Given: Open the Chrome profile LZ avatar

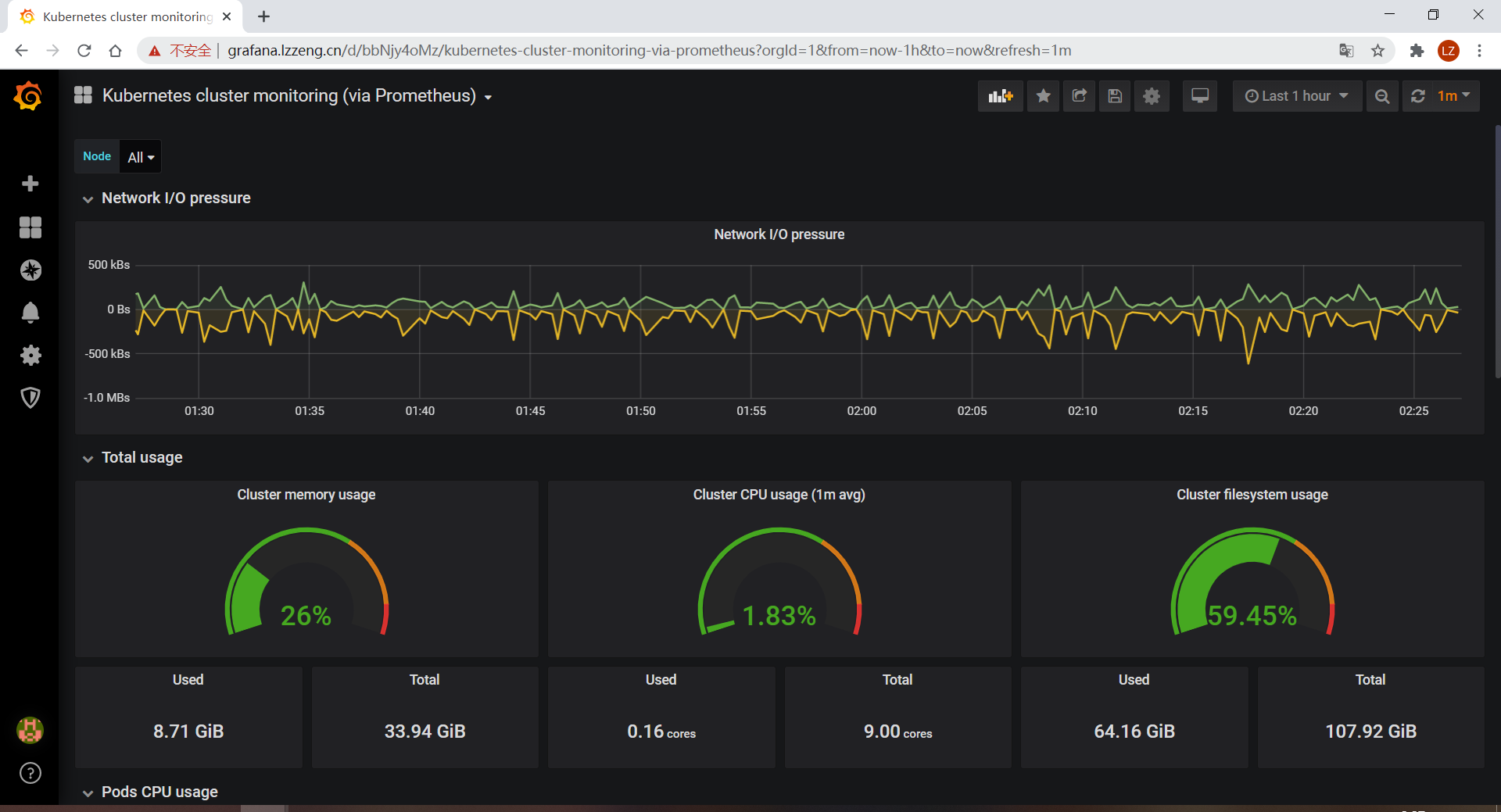Looking at the screenshot, I should point(1448,51).
